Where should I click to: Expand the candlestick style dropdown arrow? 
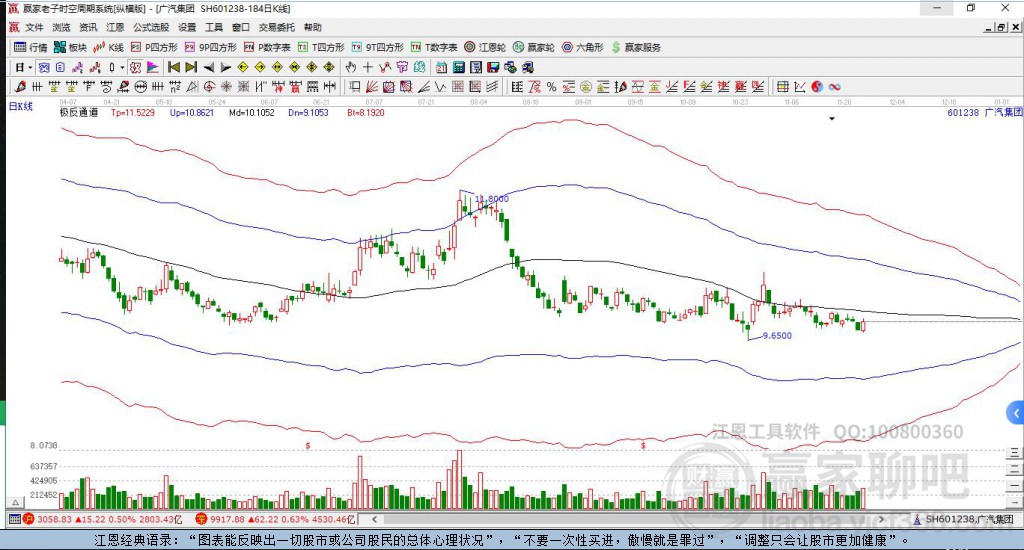tap(122, 67)
